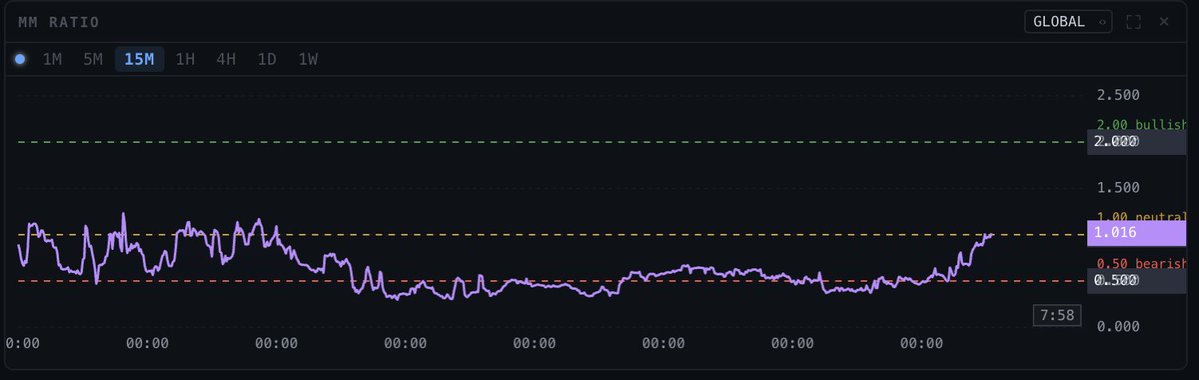
Task: Click the 0.000 axis label
Action: (x=1118, y=326)
